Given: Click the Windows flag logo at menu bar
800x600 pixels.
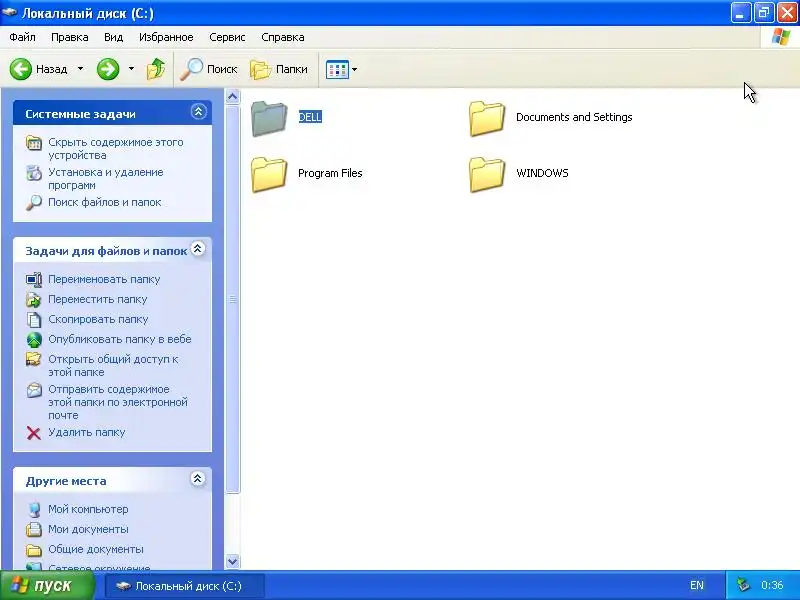Looking at the screenshot, I should point(781,37).
